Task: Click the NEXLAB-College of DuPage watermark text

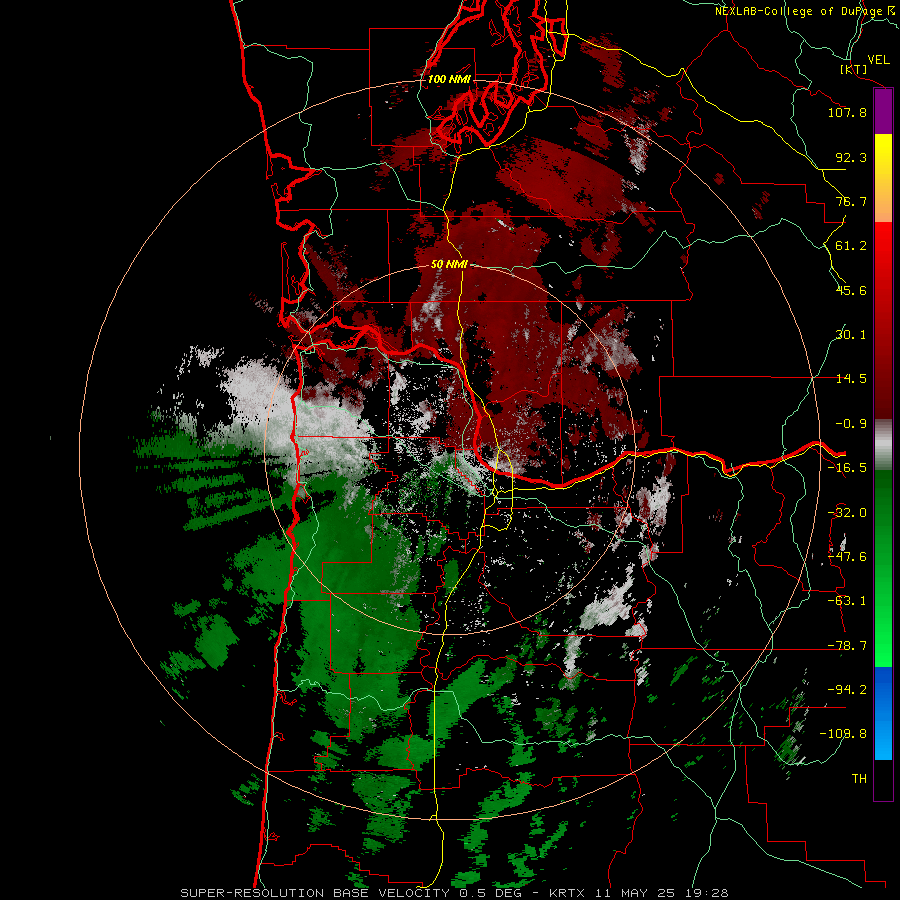Action: (x=807, y=11)
